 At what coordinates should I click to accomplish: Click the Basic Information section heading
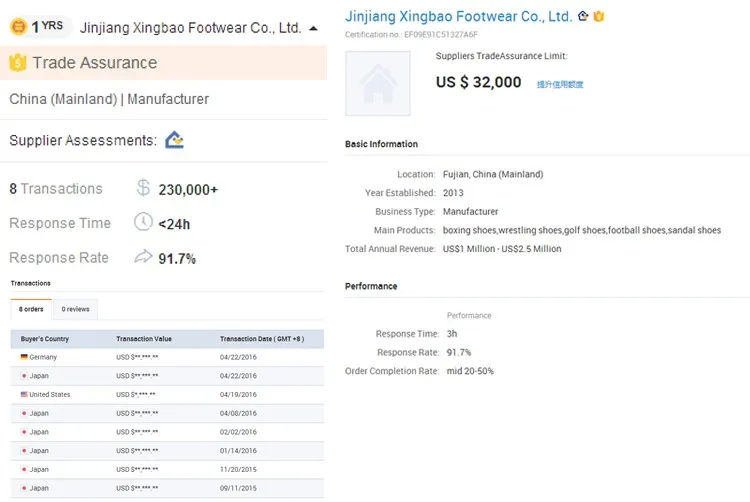tap(381, 144)
